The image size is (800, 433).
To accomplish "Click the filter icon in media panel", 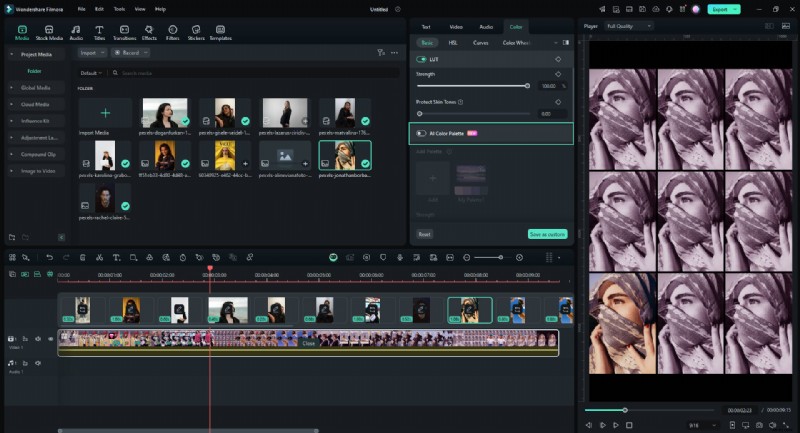I will click(x=380, y=52).
